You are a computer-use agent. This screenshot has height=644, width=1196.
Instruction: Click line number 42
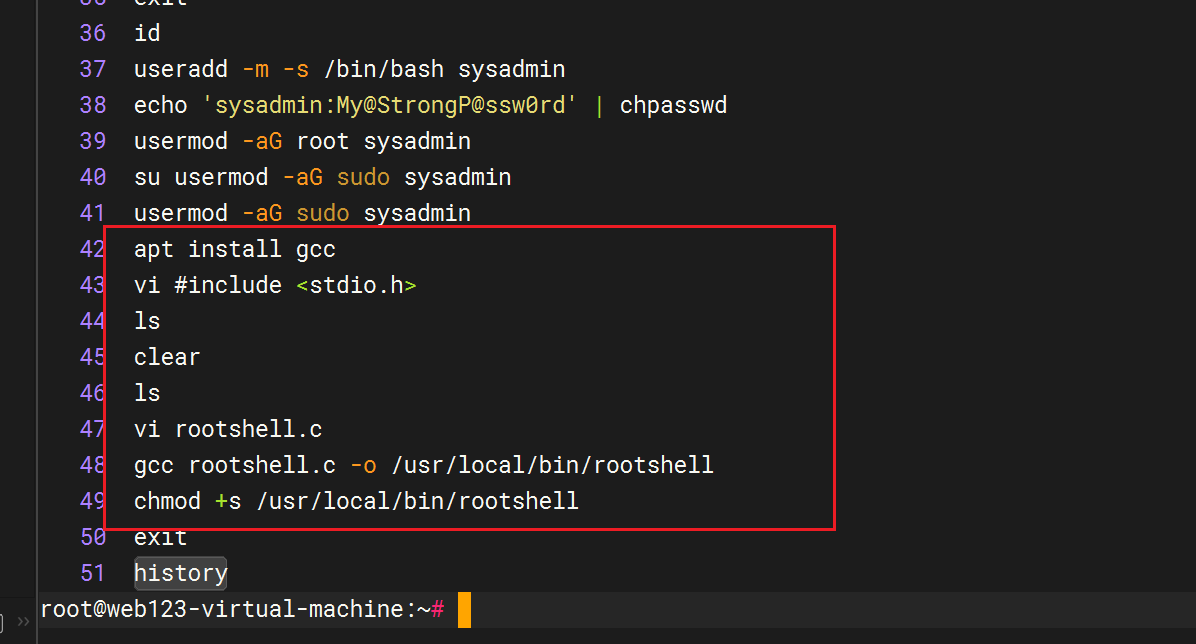[x=93, y=249]
